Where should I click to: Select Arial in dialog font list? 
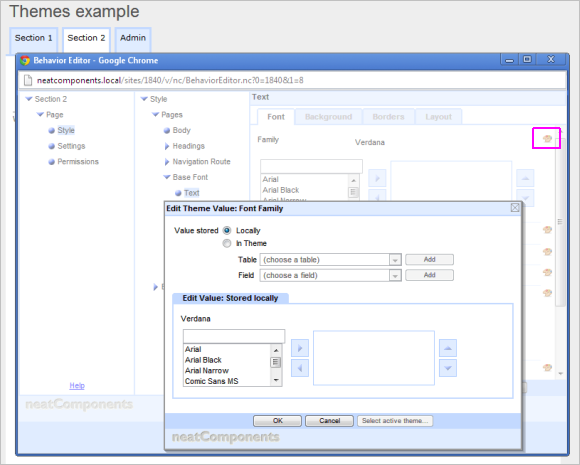193,349
